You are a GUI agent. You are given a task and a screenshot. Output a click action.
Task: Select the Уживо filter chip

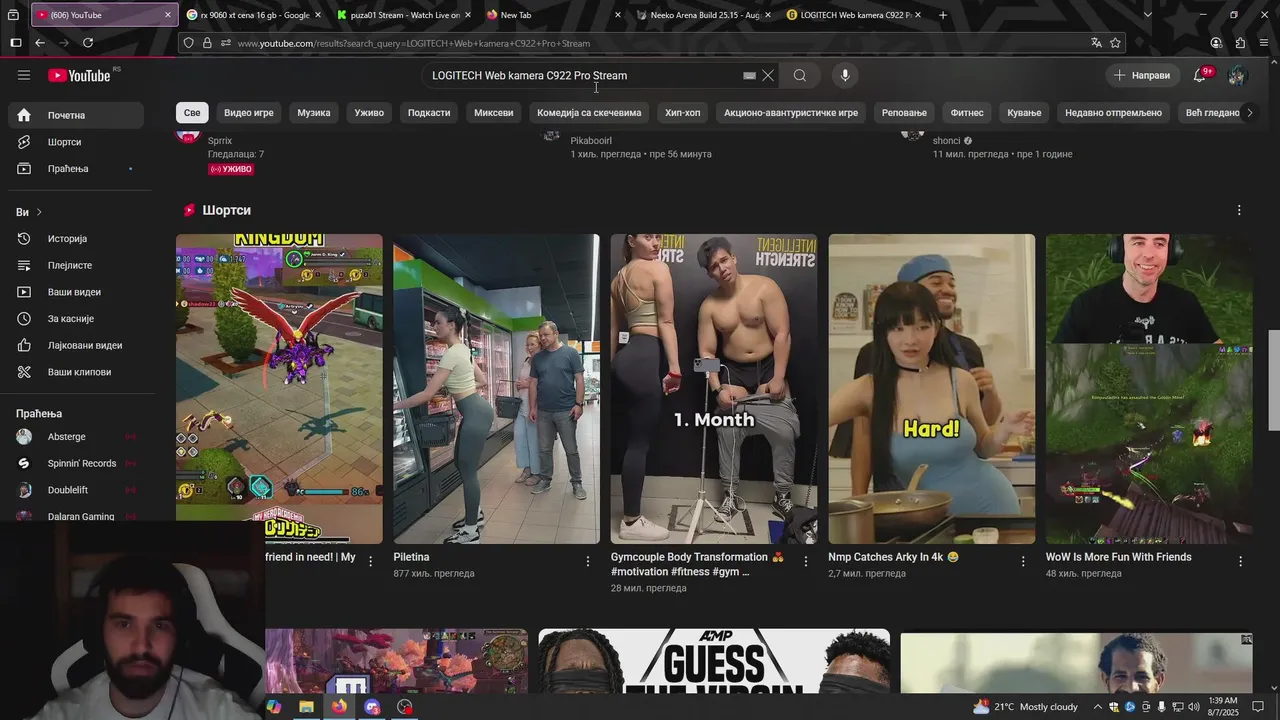[x=369, y=113]
